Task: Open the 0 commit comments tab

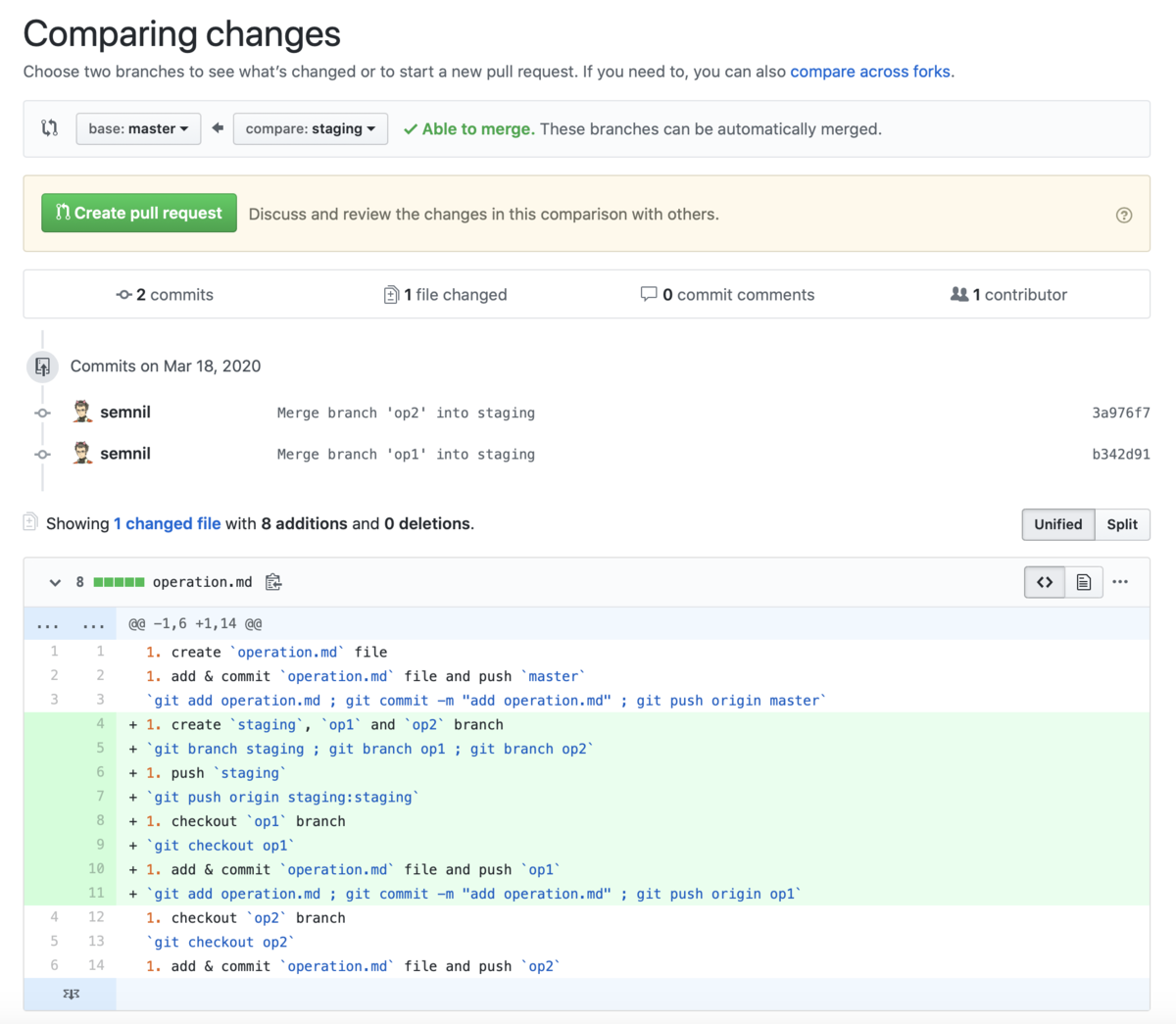Action: coord(727,295)
